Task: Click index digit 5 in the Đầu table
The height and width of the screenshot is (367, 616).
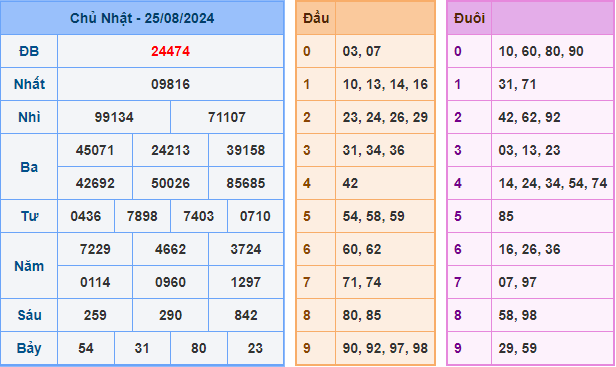Action: click(307, 216)
